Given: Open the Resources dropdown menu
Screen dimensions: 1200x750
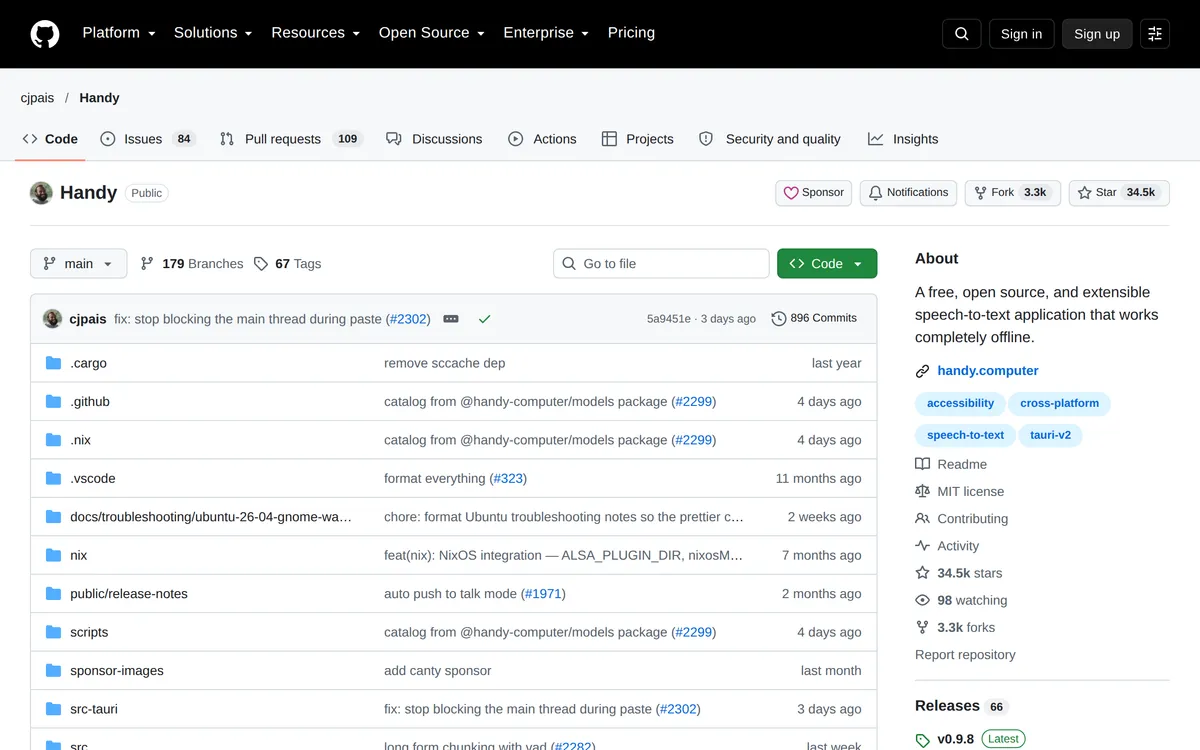Looking at the screenshot, I should (315, 33).
